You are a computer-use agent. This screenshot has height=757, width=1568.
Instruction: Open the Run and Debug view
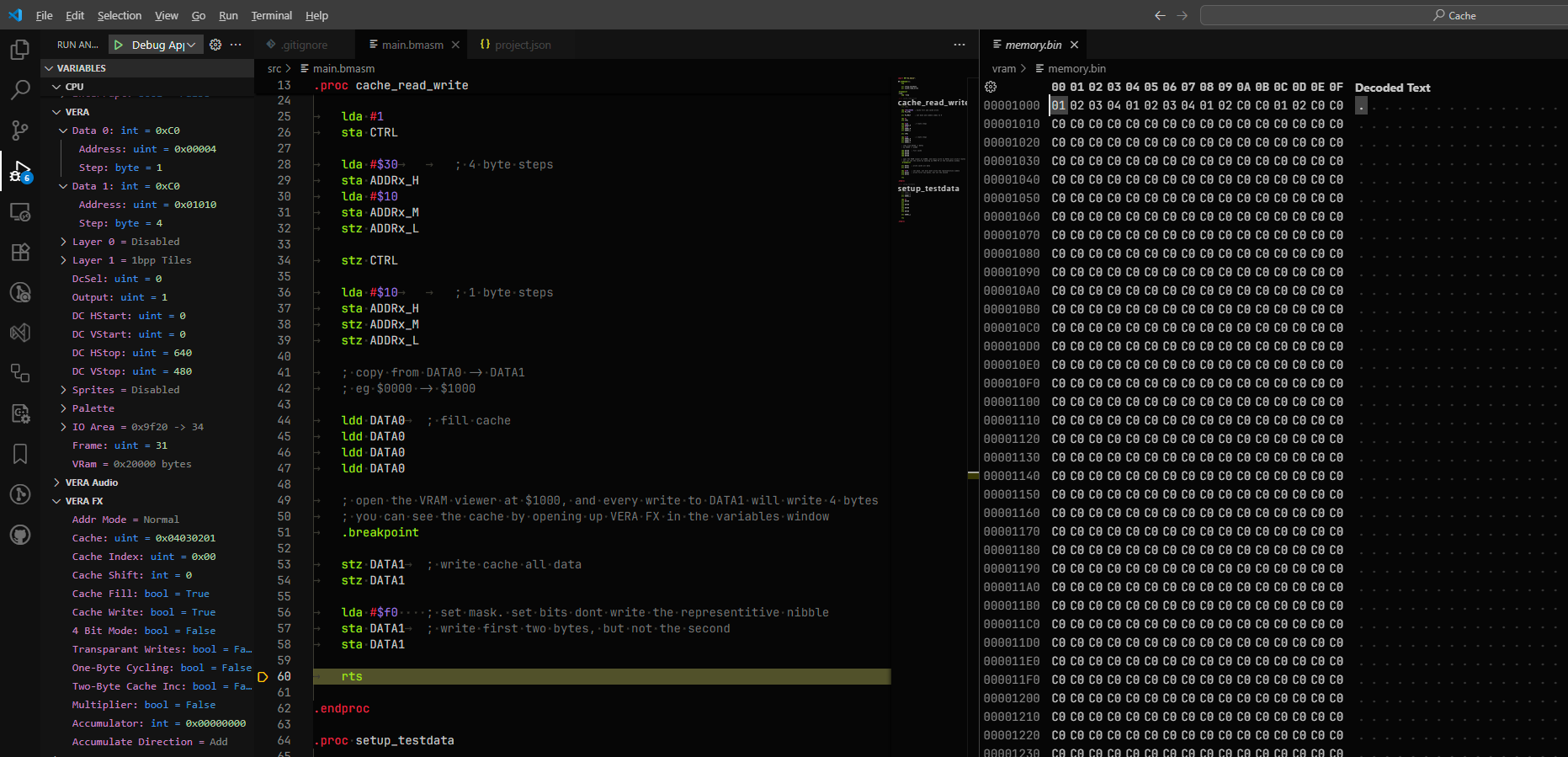point(20,172)
